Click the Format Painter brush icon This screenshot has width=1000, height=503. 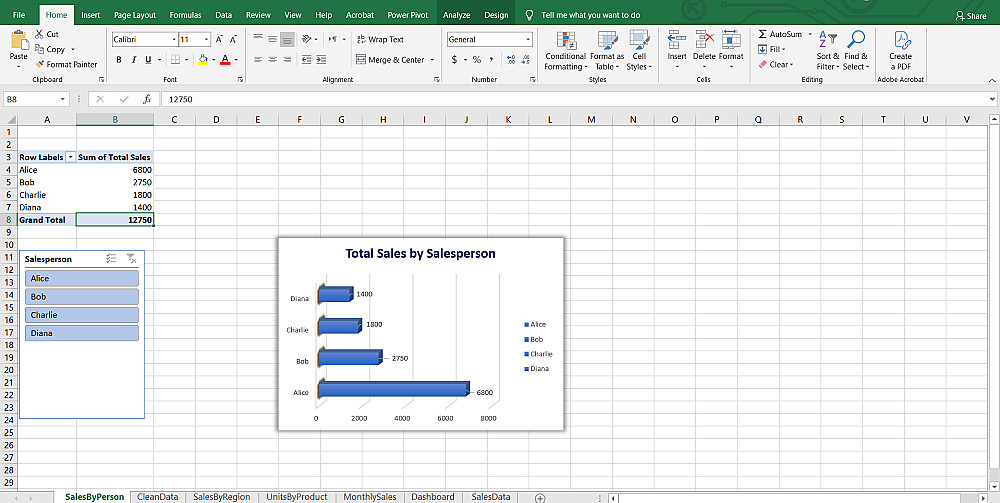pos(39,64)
